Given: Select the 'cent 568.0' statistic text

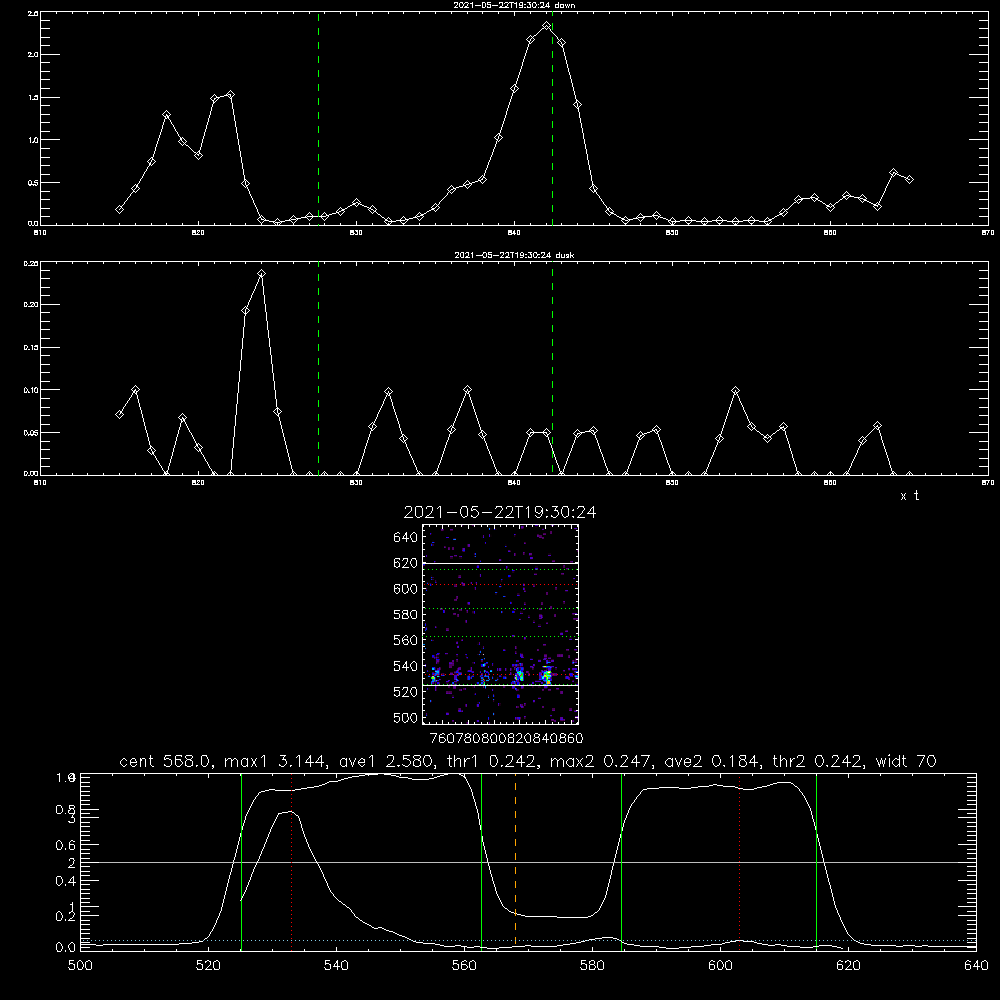Looking at the screenshot, I should pos(165,761).
